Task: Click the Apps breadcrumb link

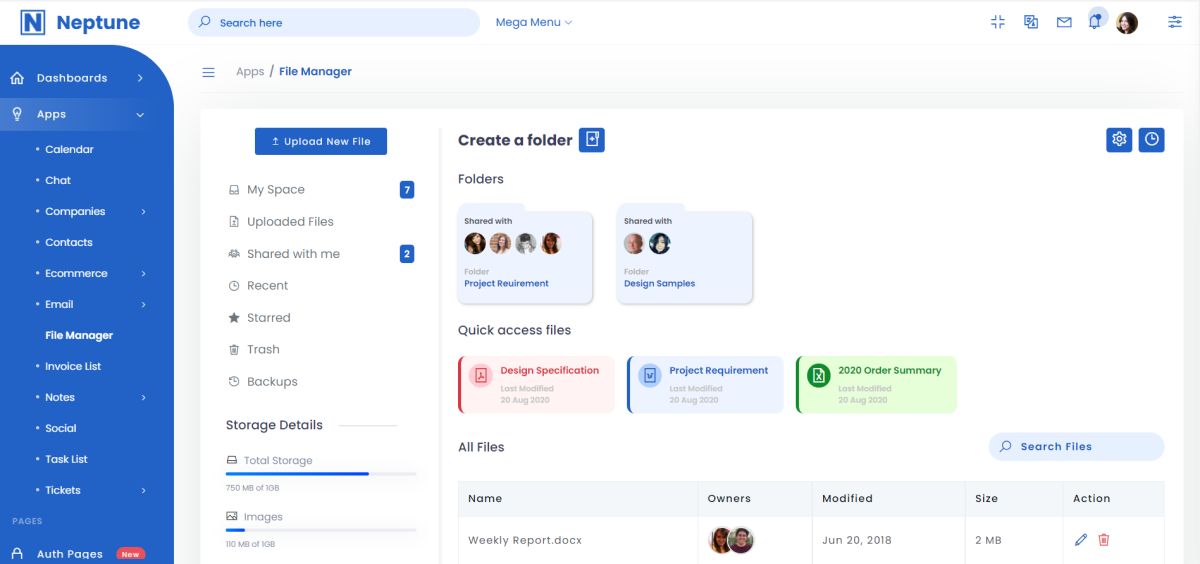Action: point(250,72)
